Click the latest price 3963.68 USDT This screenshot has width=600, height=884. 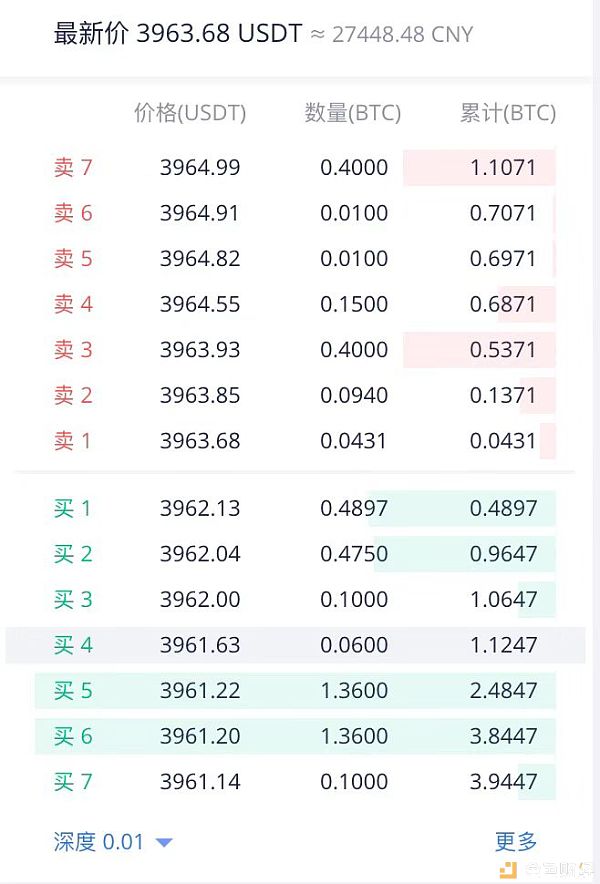point(219,33)
